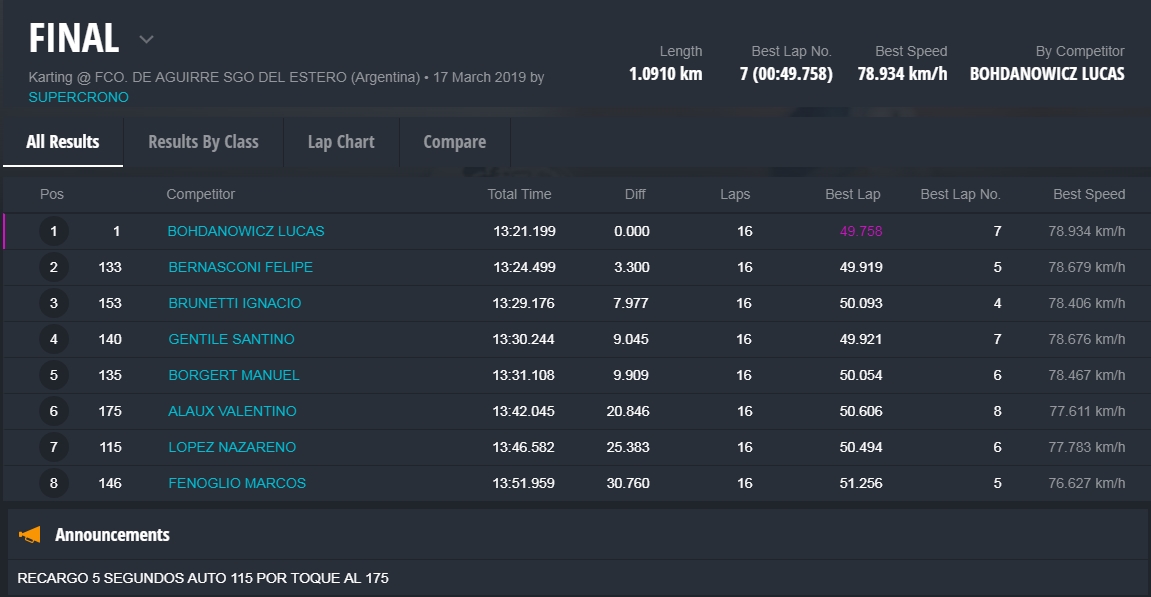Sort by Best Lap column header
1151x597 pixels.
(853, 194)
